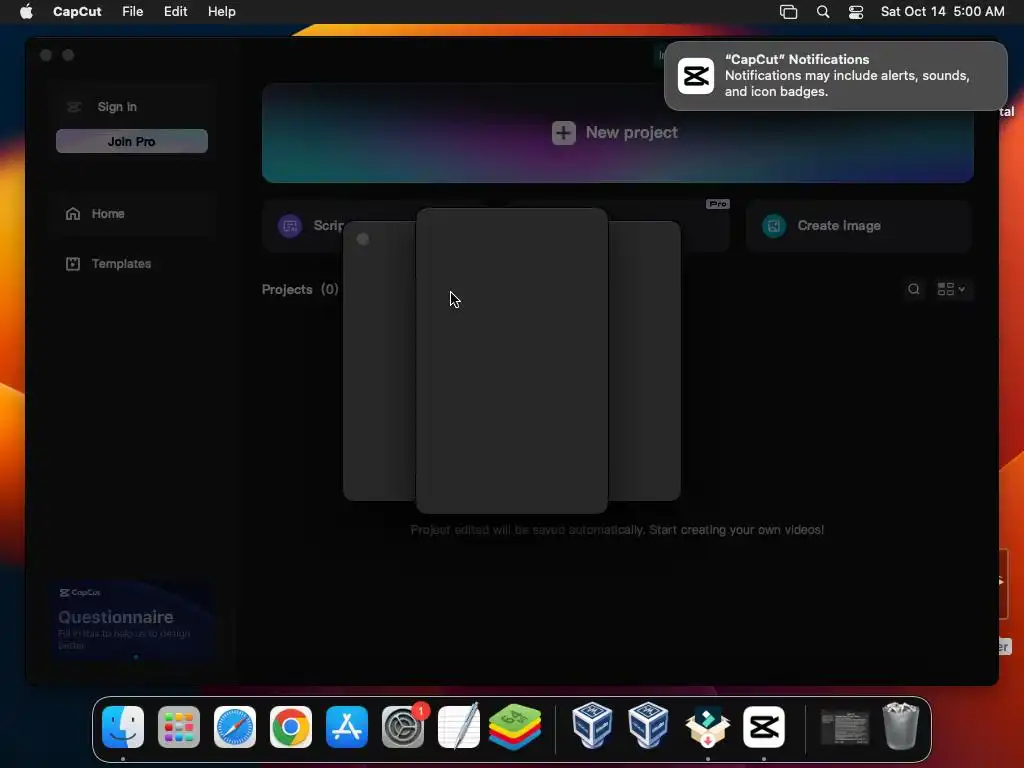This screenshot has width=1024, height=768.
Task: Open first VirtualBox icon in the Dock
Action: [592, 726]
